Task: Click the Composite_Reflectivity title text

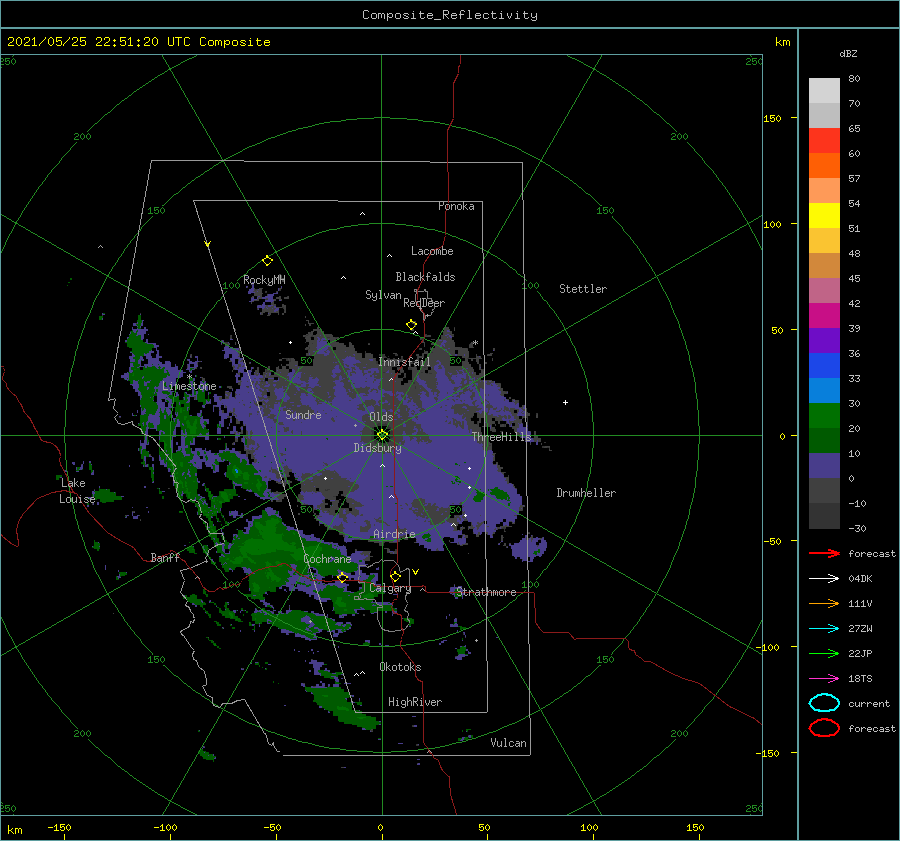Action: pyautogui.click(x=449, y=15)
